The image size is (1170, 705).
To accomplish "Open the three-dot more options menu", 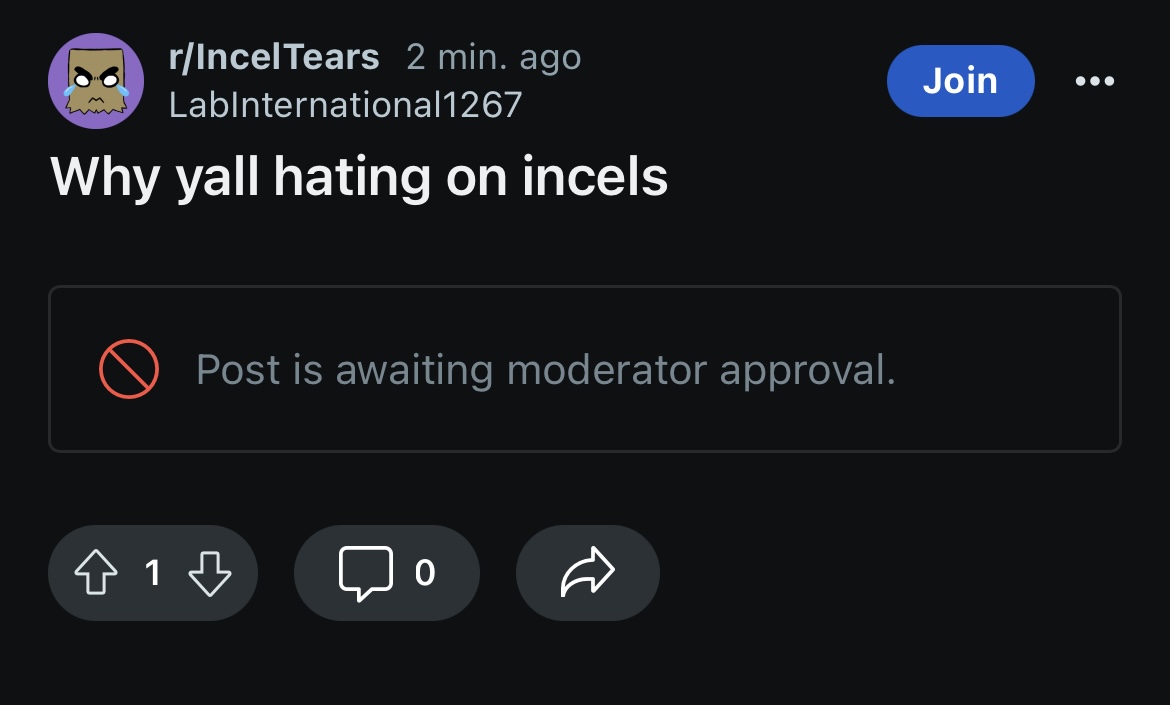I will (x=1094, y=81).
